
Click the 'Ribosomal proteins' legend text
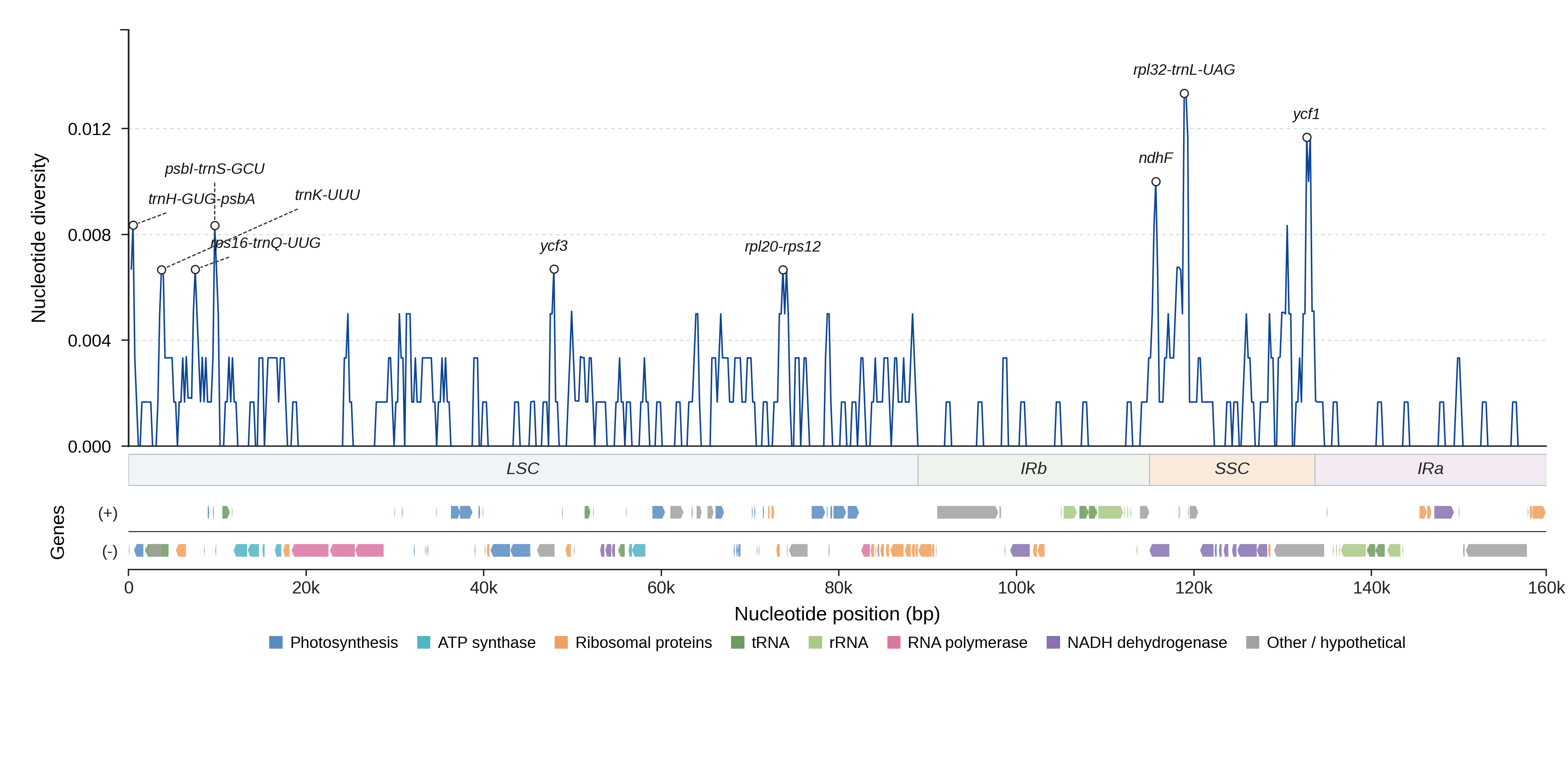tap(643, 642)
